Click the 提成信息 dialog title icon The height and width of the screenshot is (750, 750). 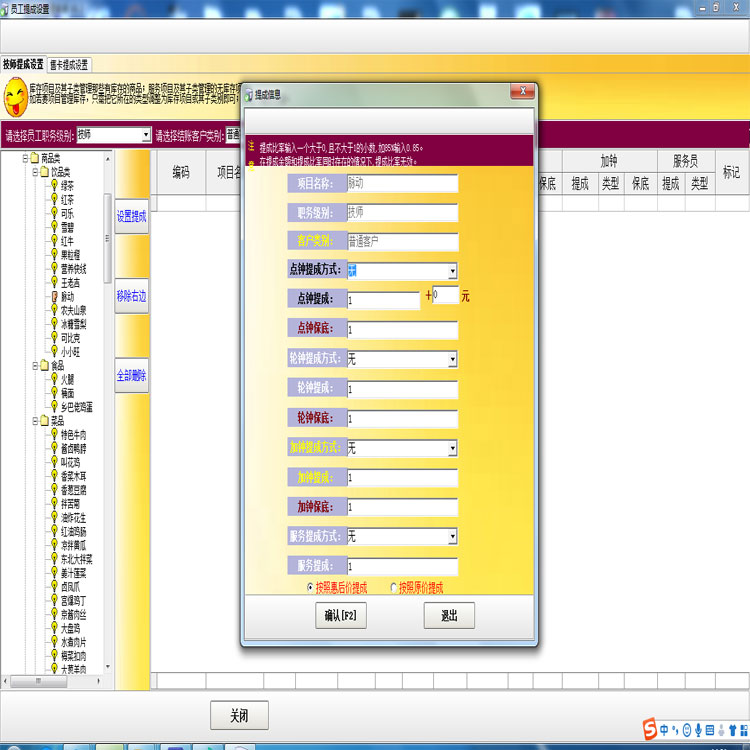(x=248, y=95)
